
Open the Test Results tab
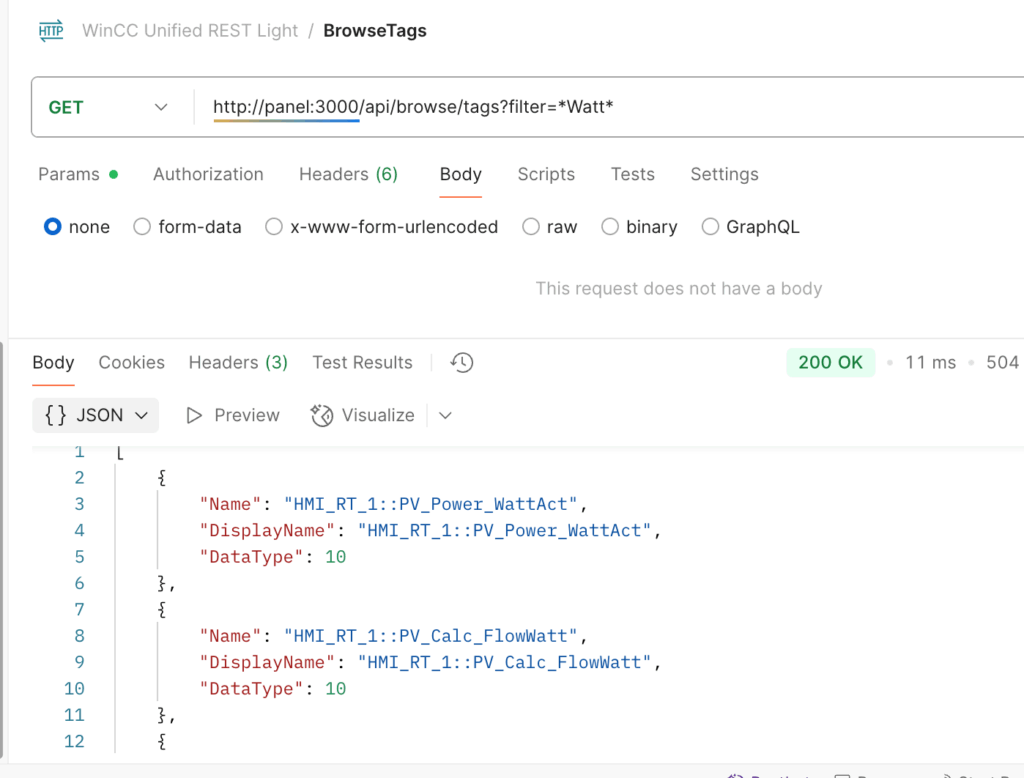362,363
